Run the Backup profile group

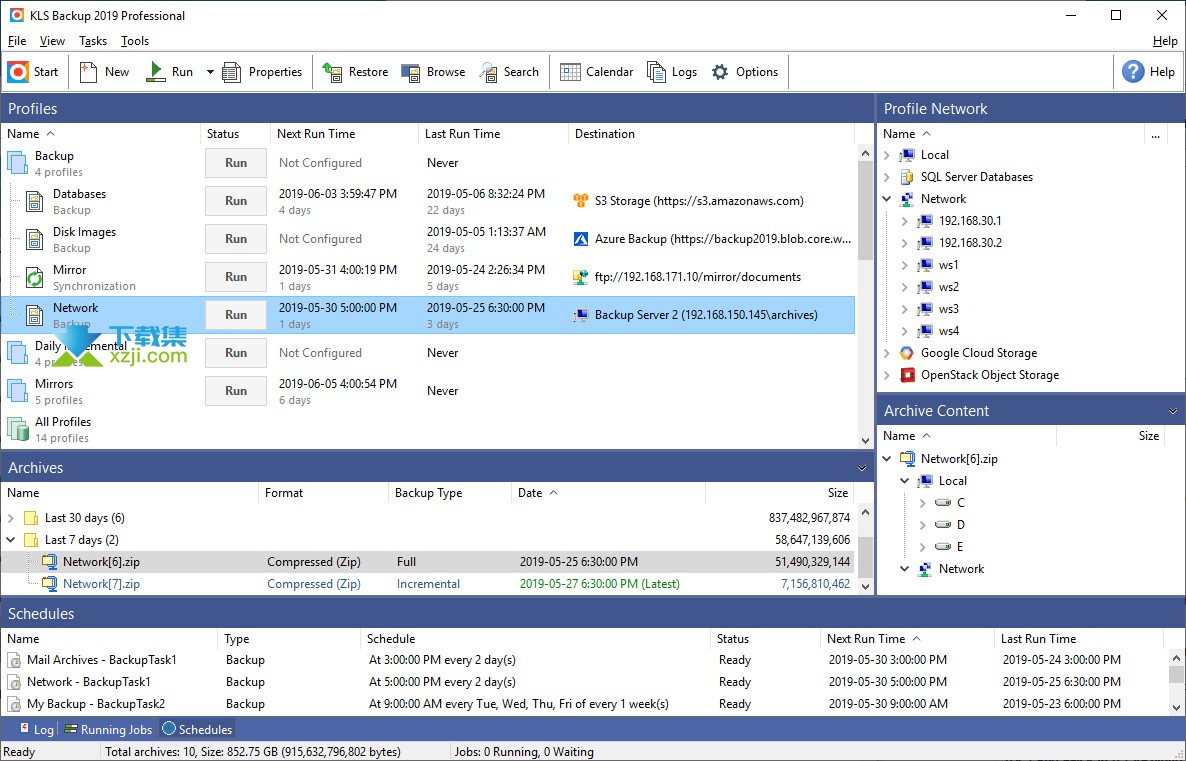[x=236, y=163]
